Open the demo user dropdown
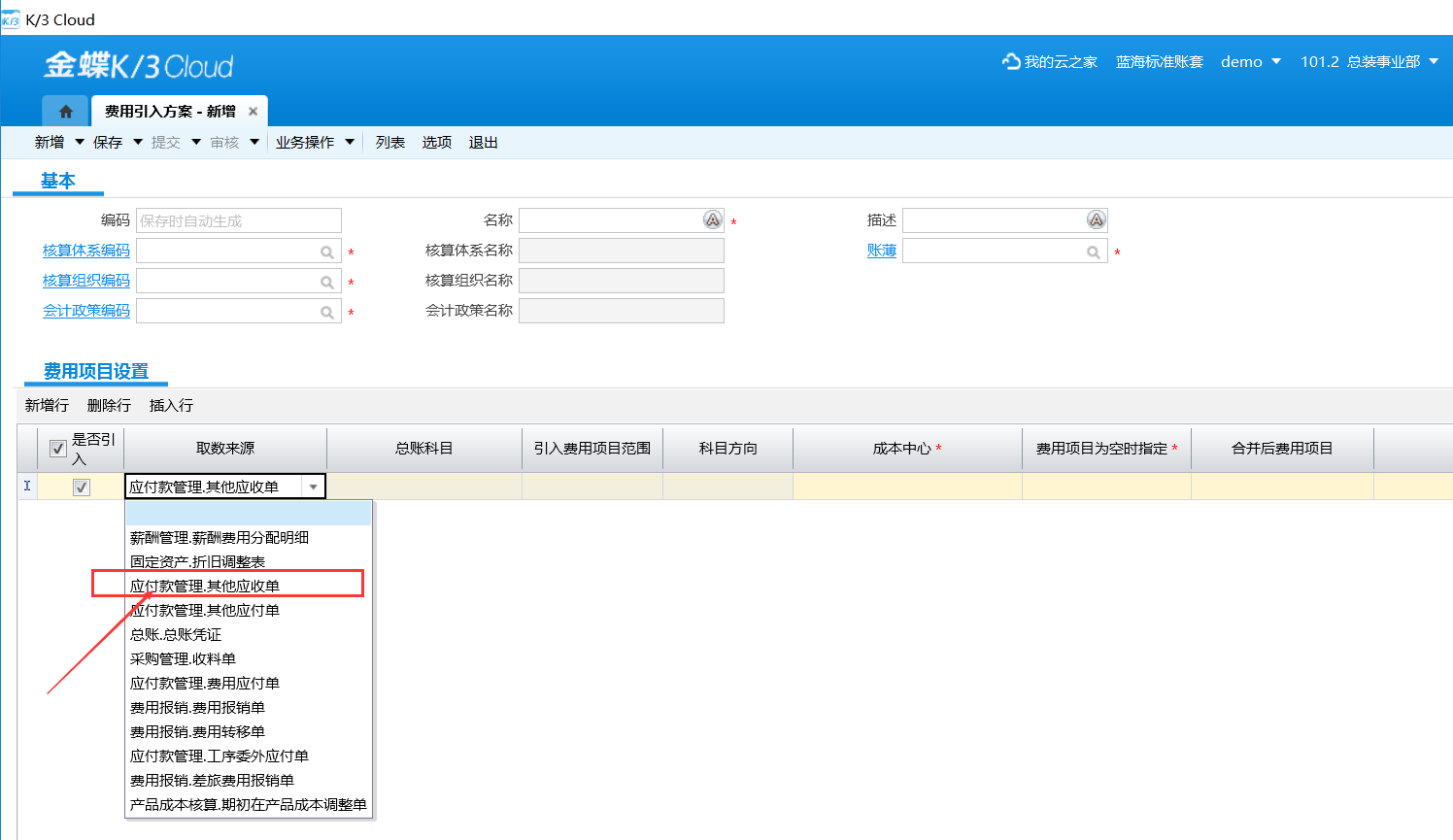1453x840 pixels. point(1276,61)
